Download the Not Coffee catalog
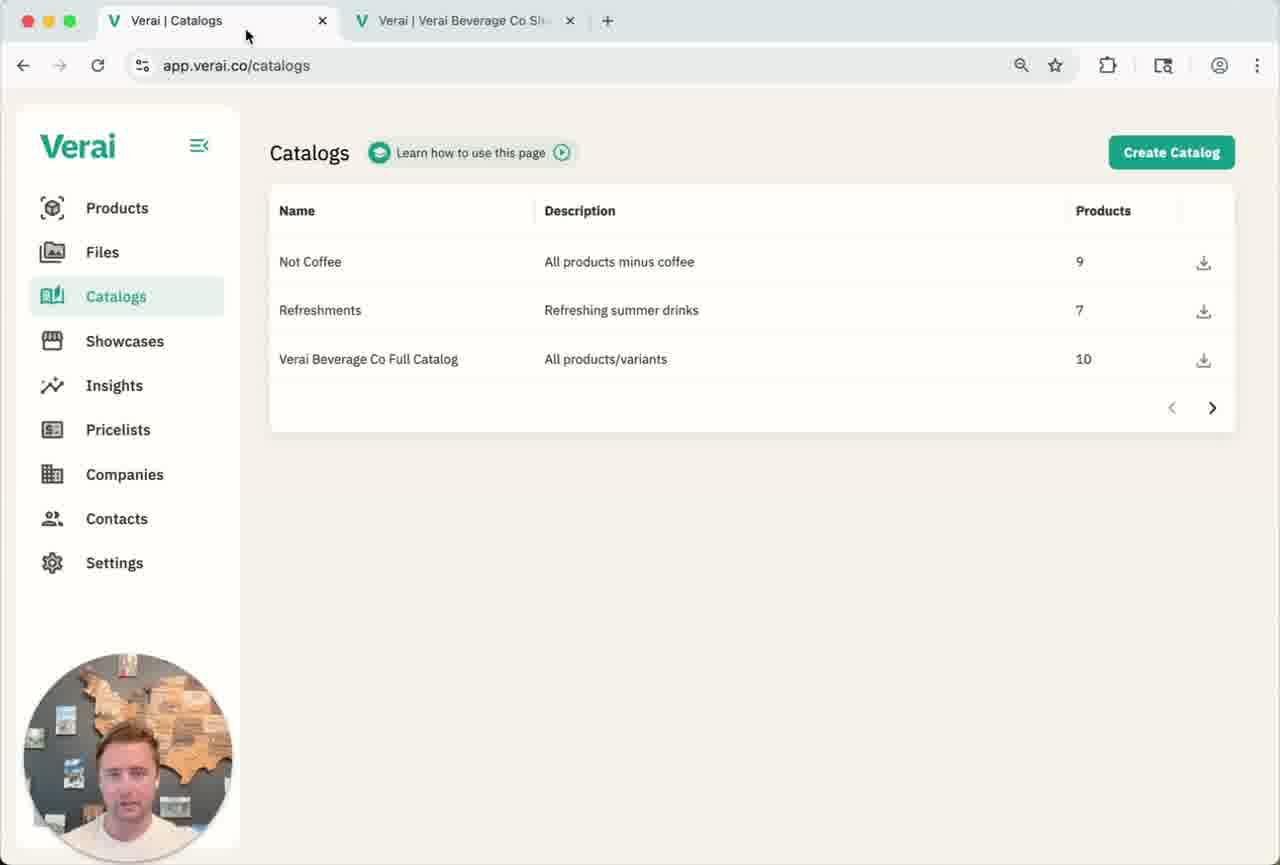The width and height of the screenshot is (1280, 865). 1204,263
